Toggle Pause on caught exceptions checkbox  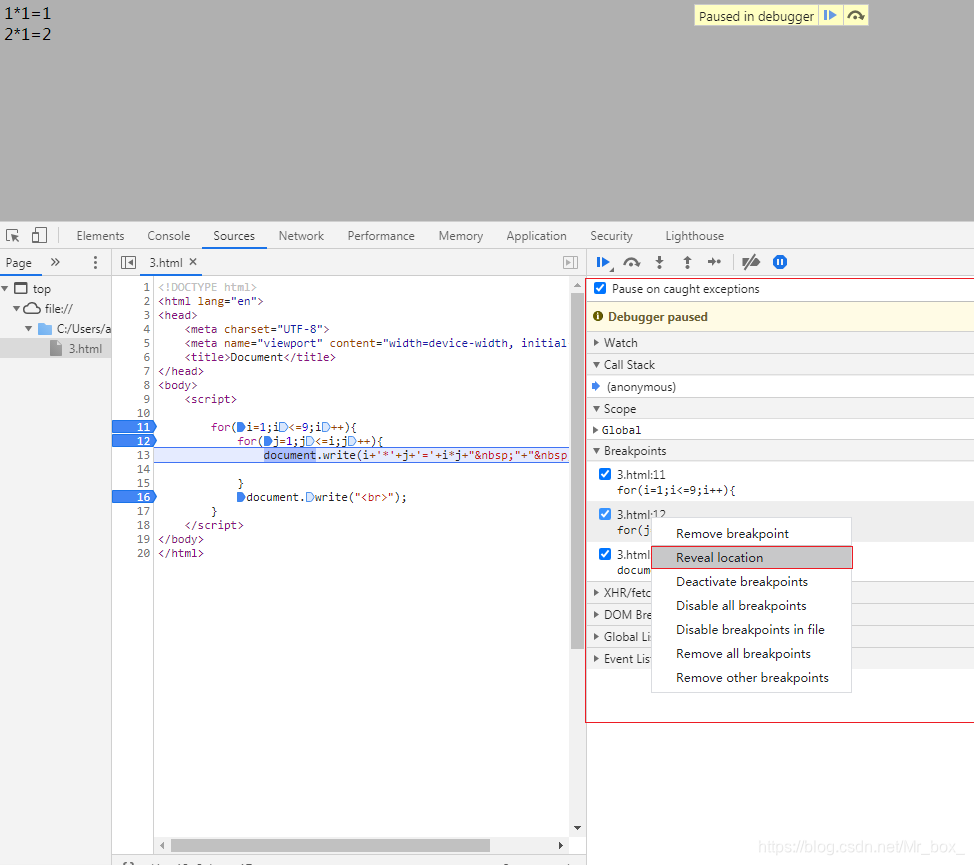pyautogui.click(x=600, y=288)
